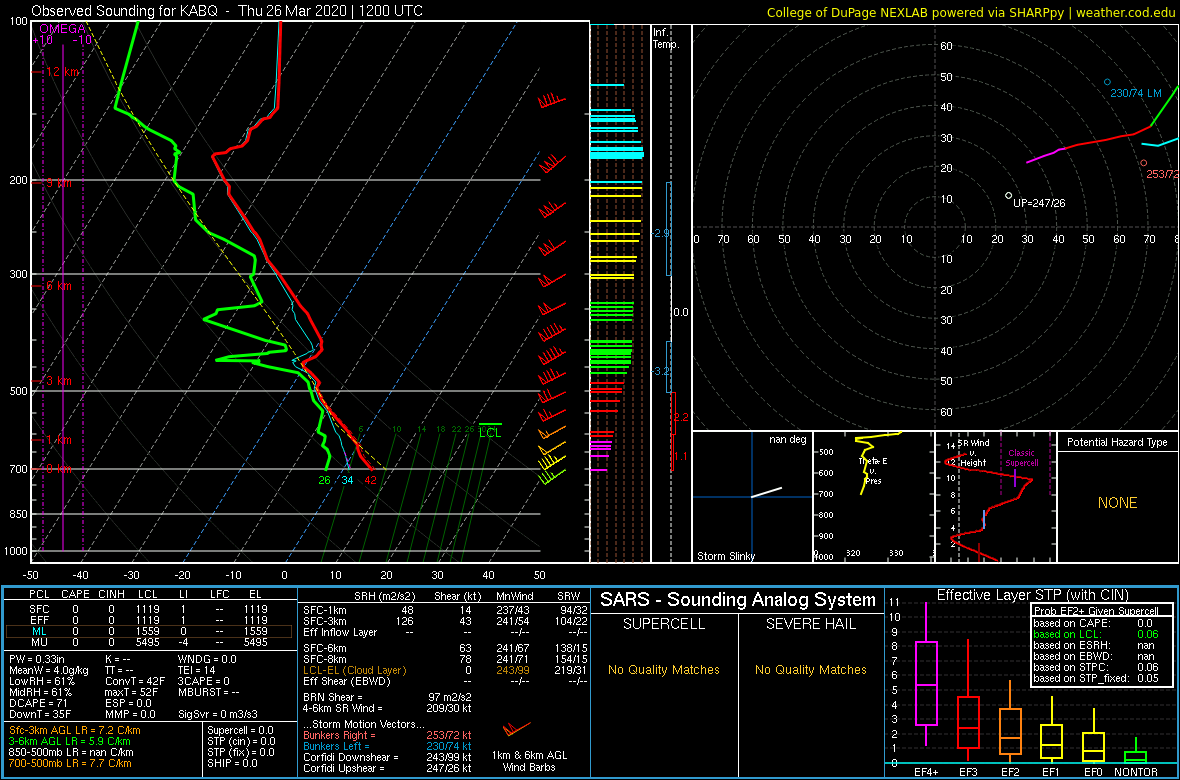Click the CINH column header
Image resolution: width=1180 pixels, height=780 pixels.
pyautogui.click(x=112, y=595)
